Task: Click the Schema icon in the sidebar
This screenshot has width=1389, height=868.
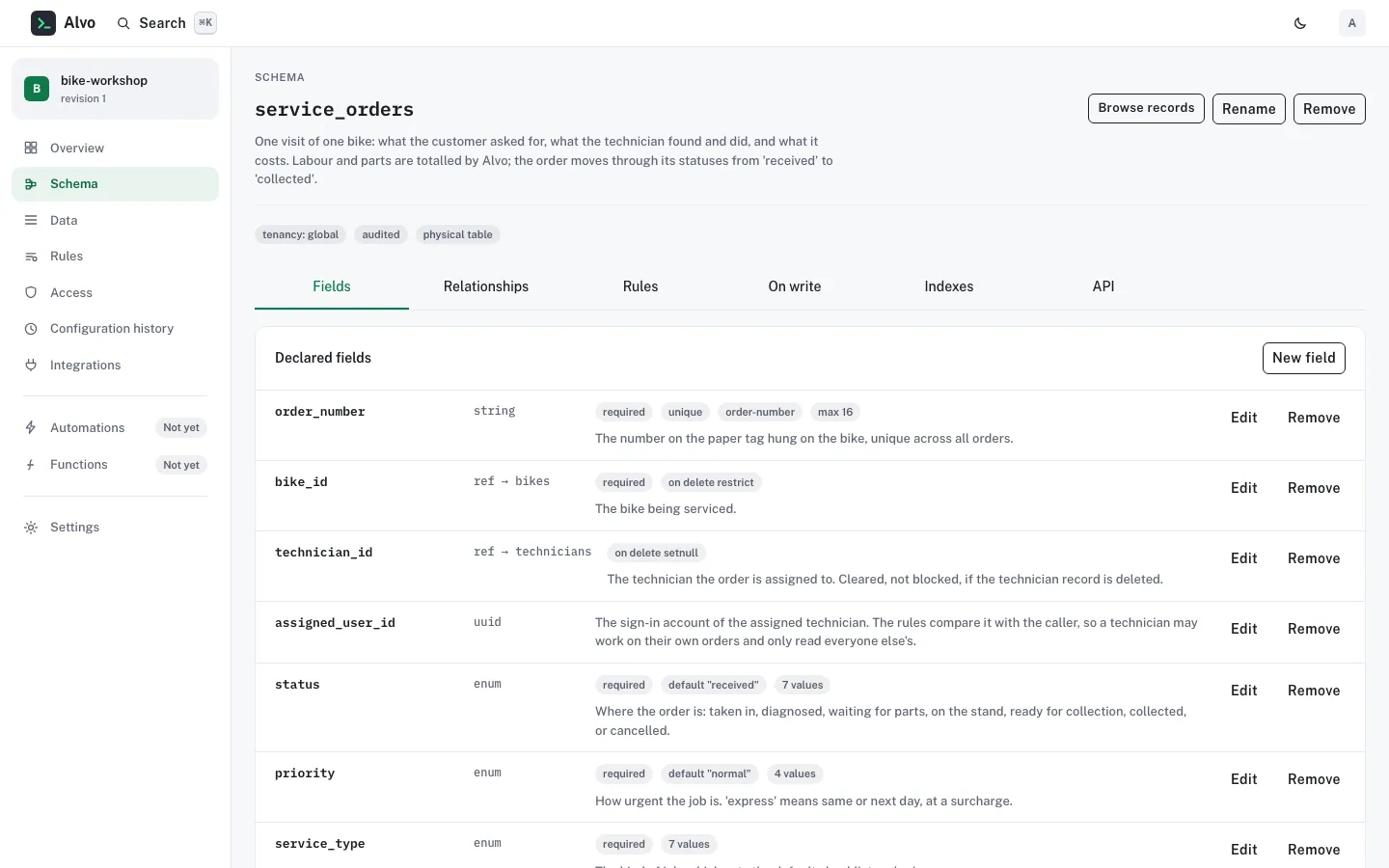Action: pos(31,184)
